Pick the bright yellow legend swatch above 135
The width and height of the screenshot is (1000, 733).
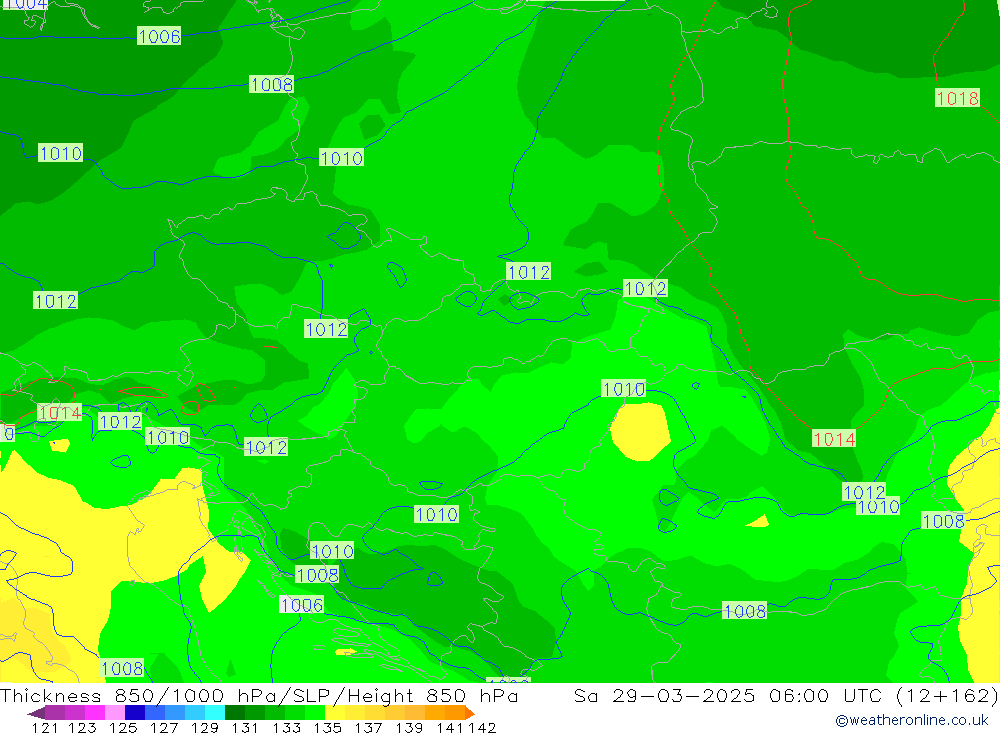pos(335,713)
